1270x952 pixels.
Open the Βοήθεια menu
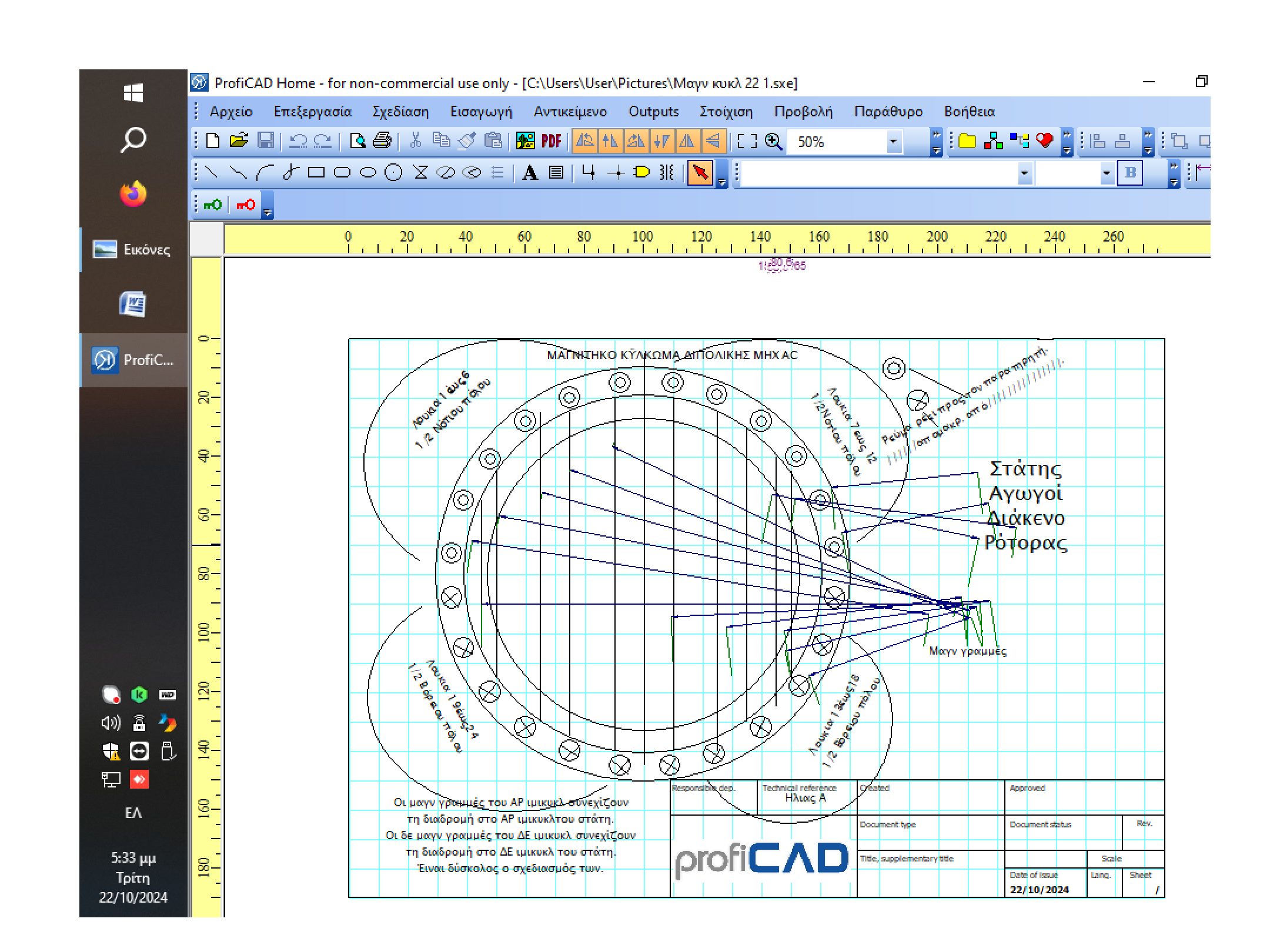tap(969, 112)
